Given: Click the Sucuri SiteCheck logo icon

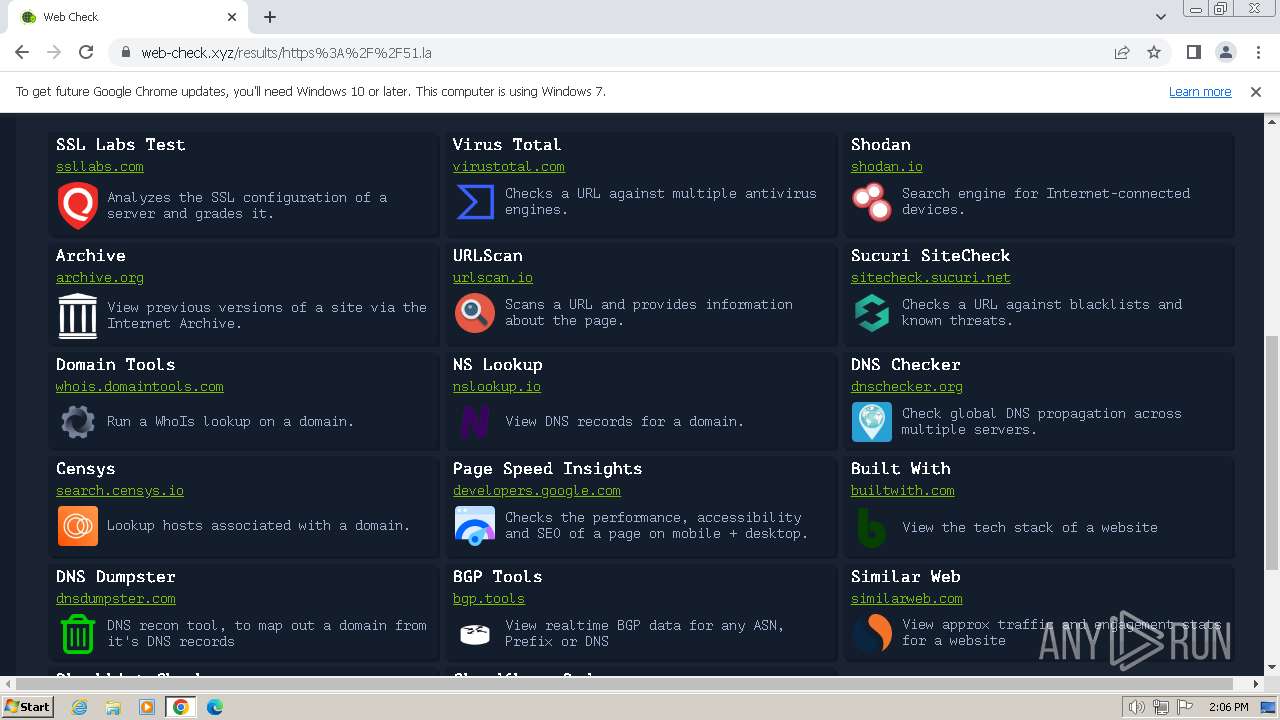Looking at the screenshot, I should click(x=871, y=312).
